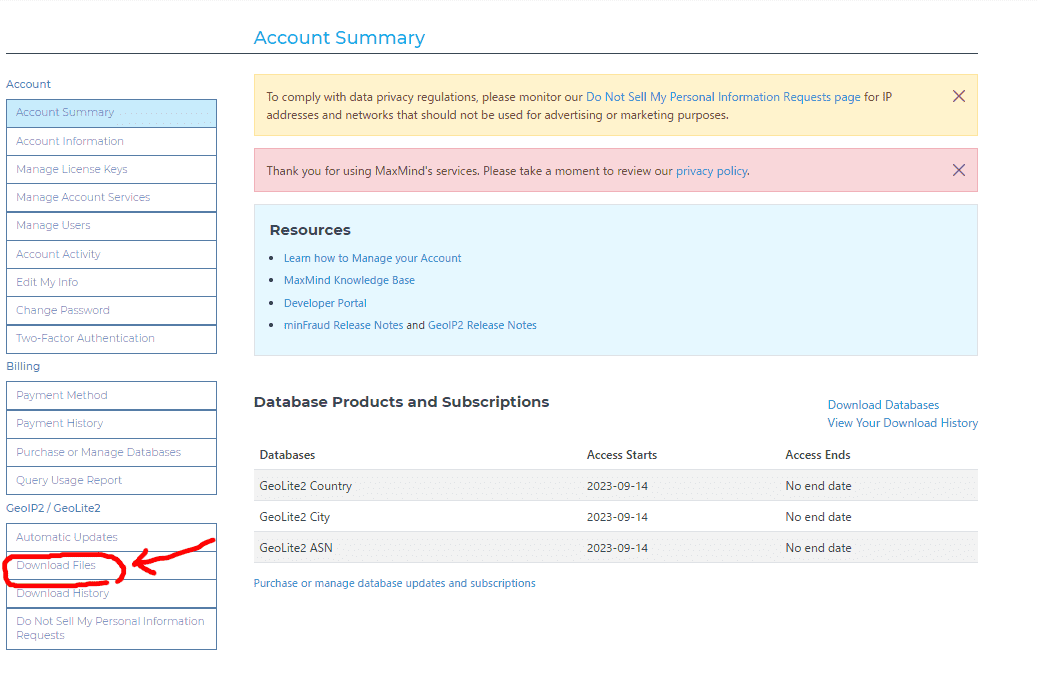View Account Activity
Viewport: 1037px width, 673px height.
click(x=111, y=255)
